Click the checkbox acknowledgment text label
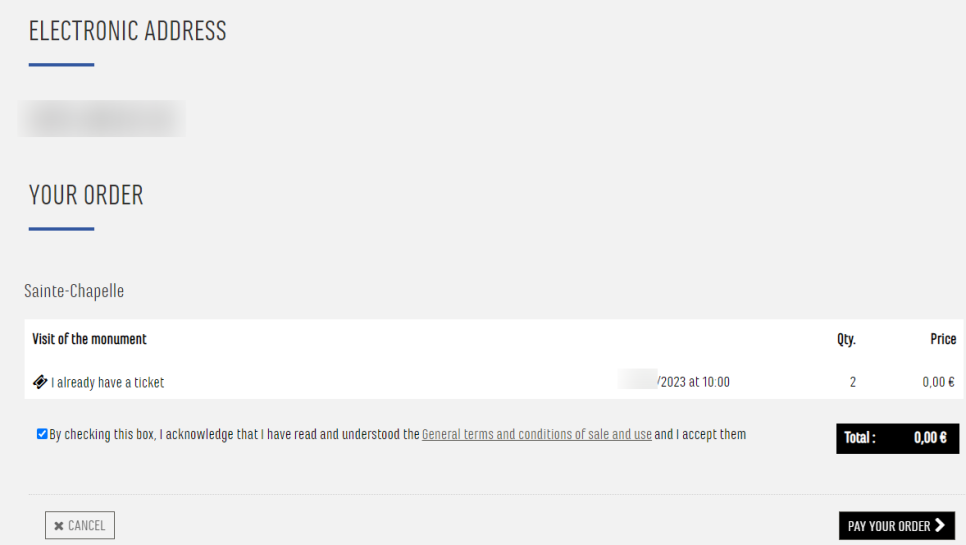 point(397,434)
